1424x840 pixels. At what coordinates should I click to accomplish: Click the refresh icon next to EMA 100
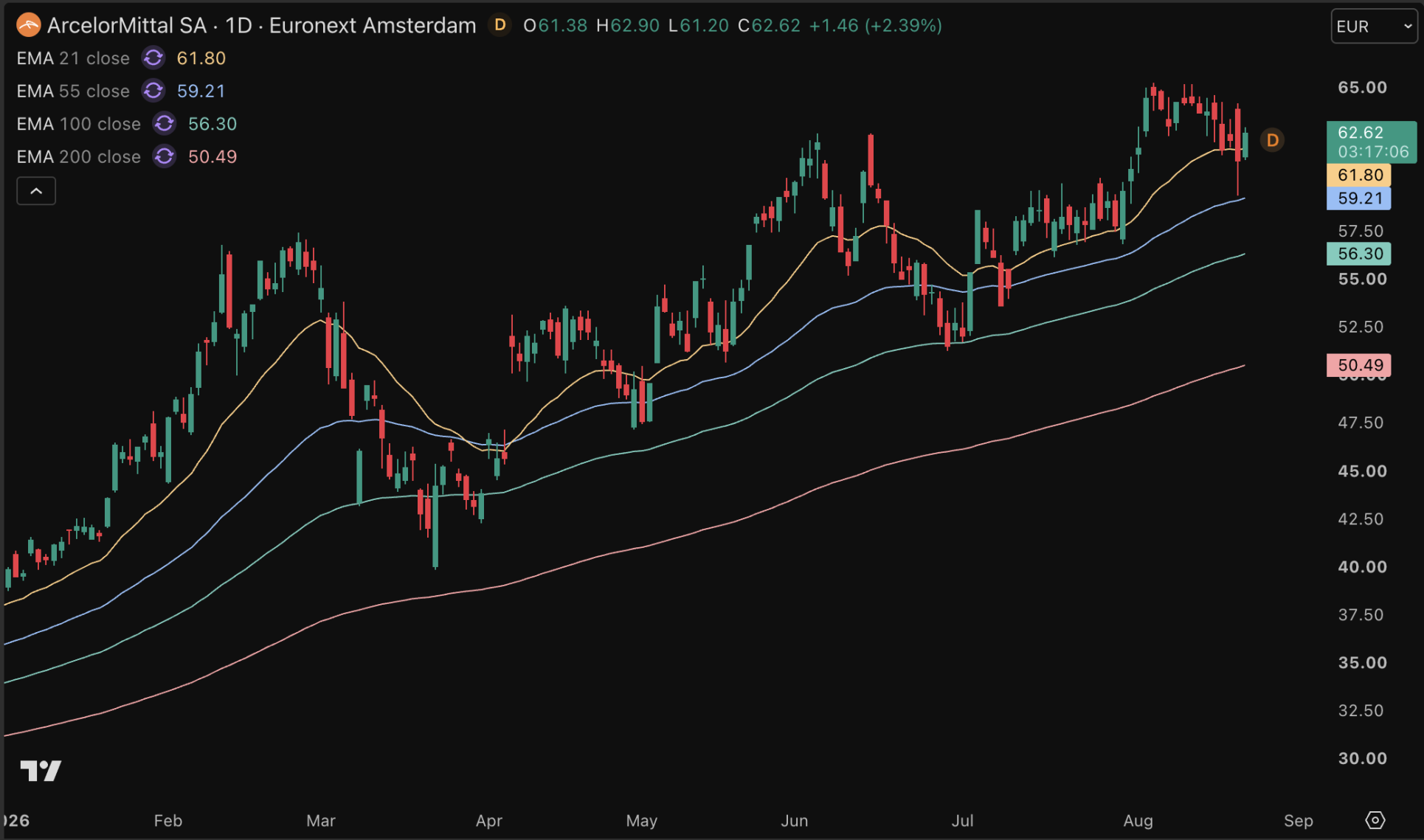(x=165, y=124)
